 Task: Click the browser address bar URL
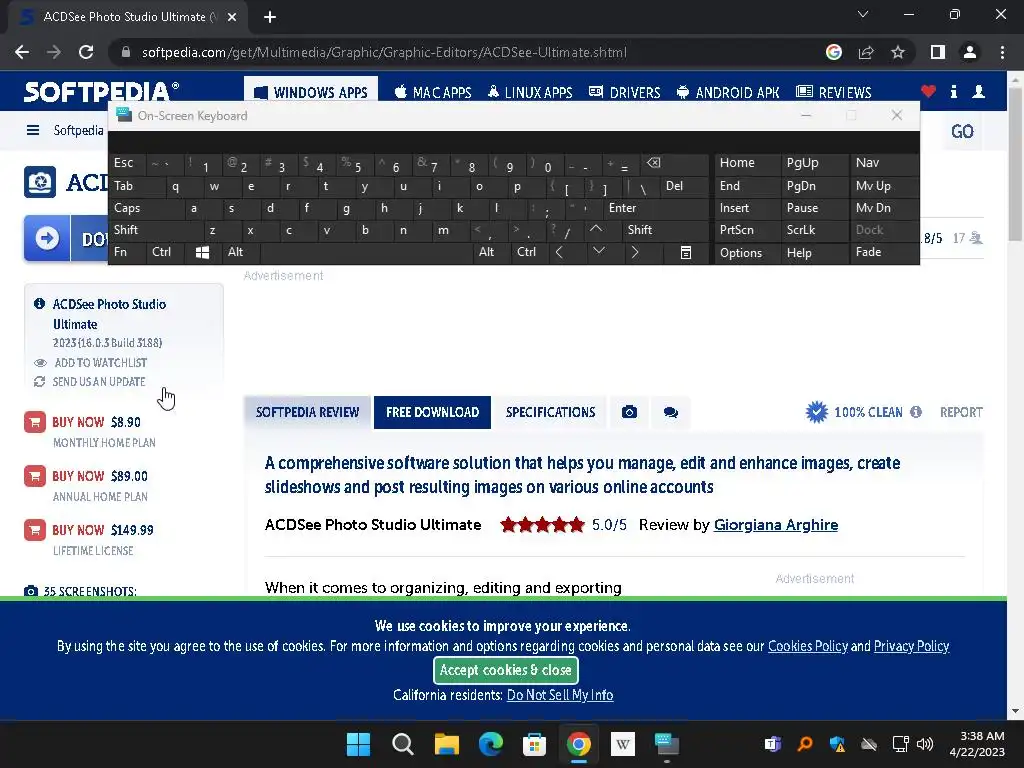[384, 52]
